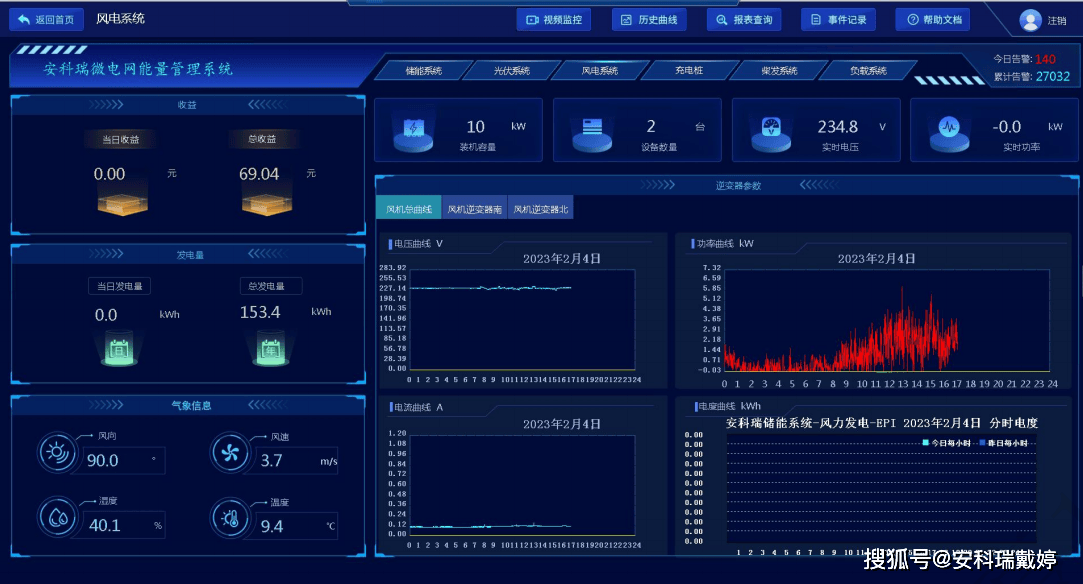Click the wind direction icon
This screenshot has height=584, width=1083.
(x=57, y=453)
